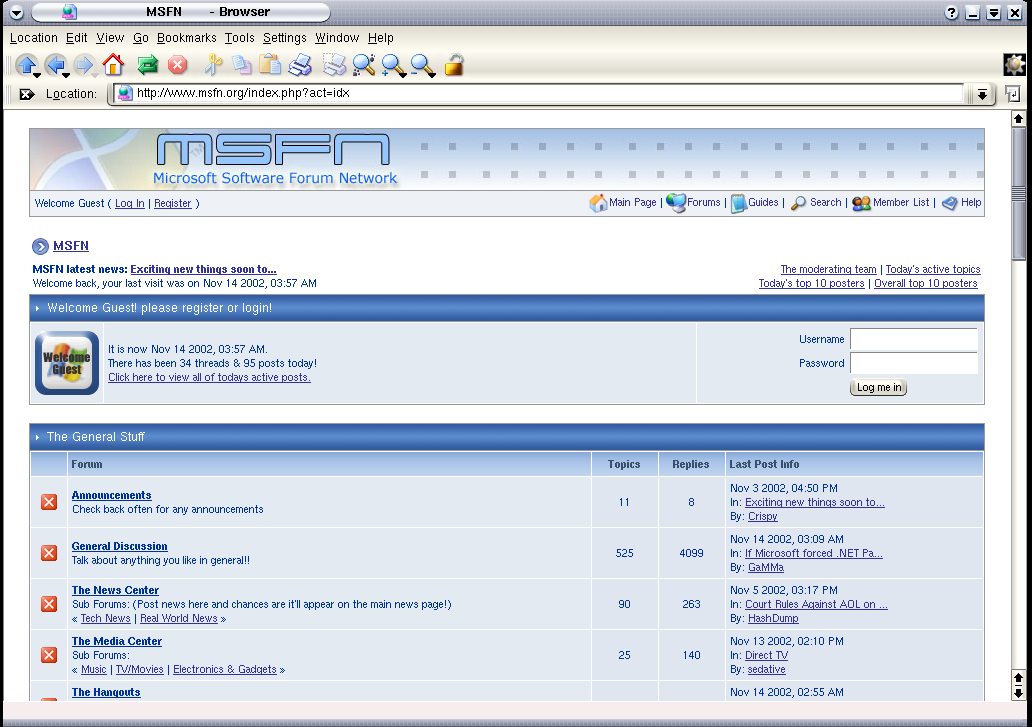Click the Go button beside location bar

pos(1012,94)
